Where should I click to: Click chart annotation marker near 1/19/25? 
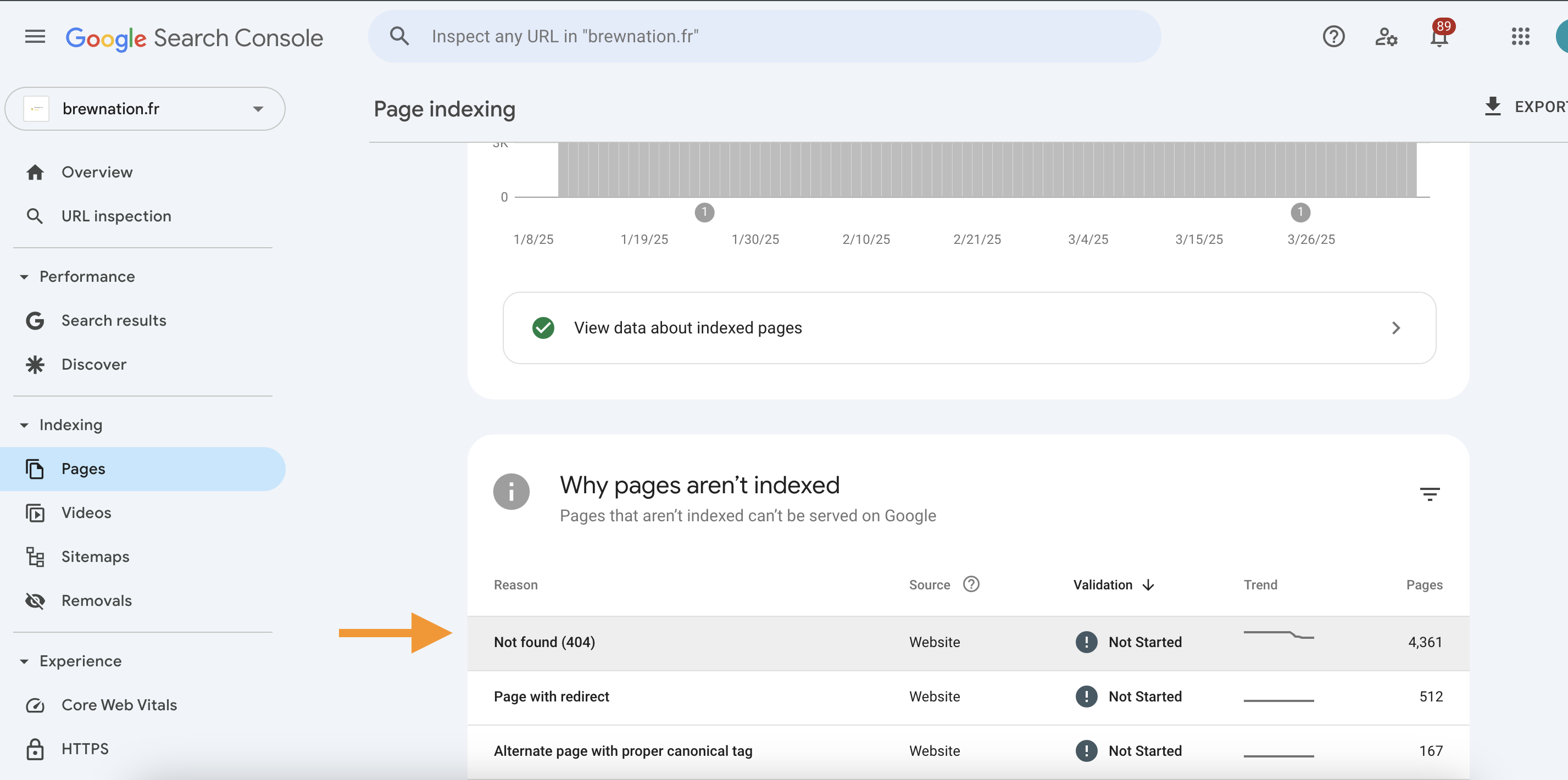coord(704,213)
